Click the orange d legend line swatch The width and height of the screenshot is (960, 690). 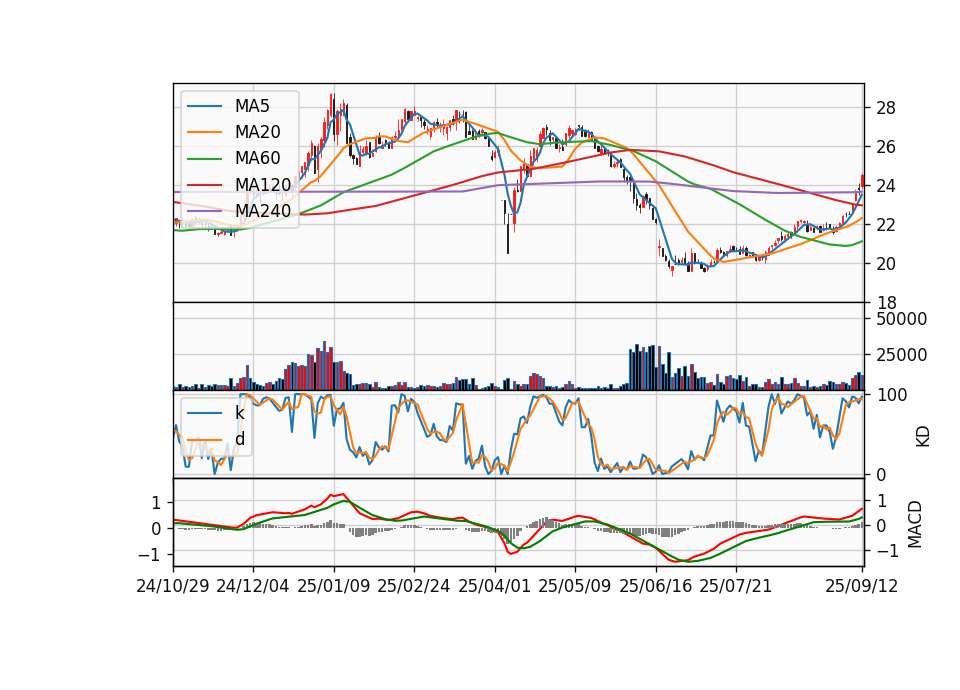point(204,440)
